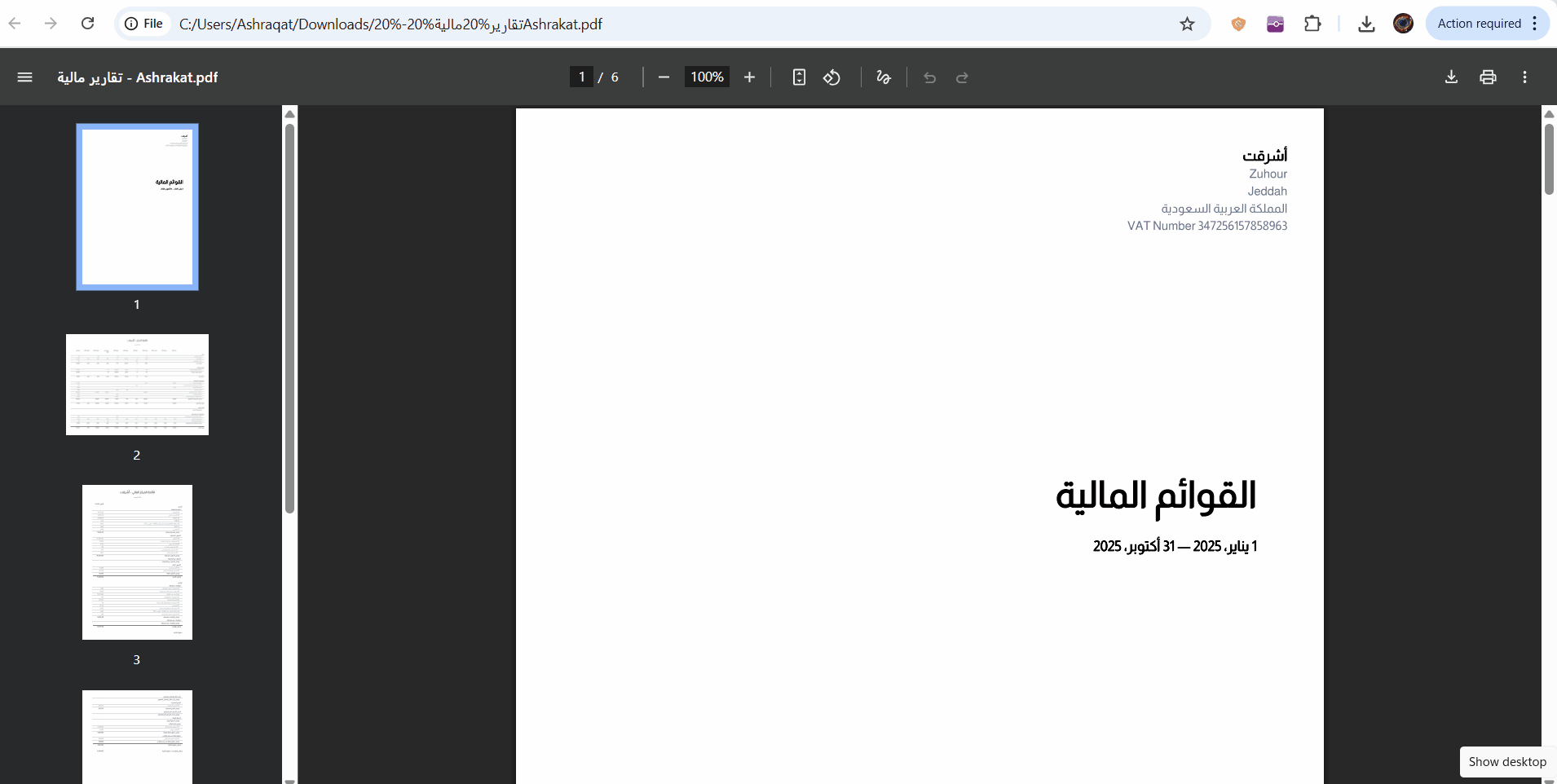Click the page number input field
Viewport: 1557px width, 784px height.
click(581, 77)
